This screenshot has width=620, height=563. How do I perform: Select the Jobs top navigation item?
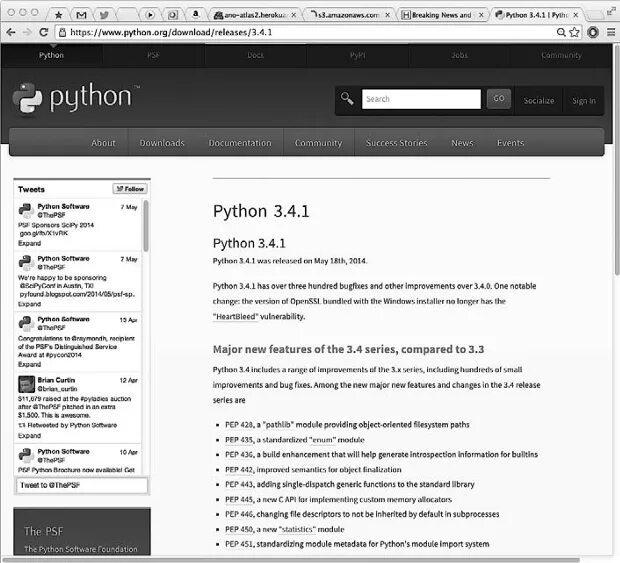[459, 55]
